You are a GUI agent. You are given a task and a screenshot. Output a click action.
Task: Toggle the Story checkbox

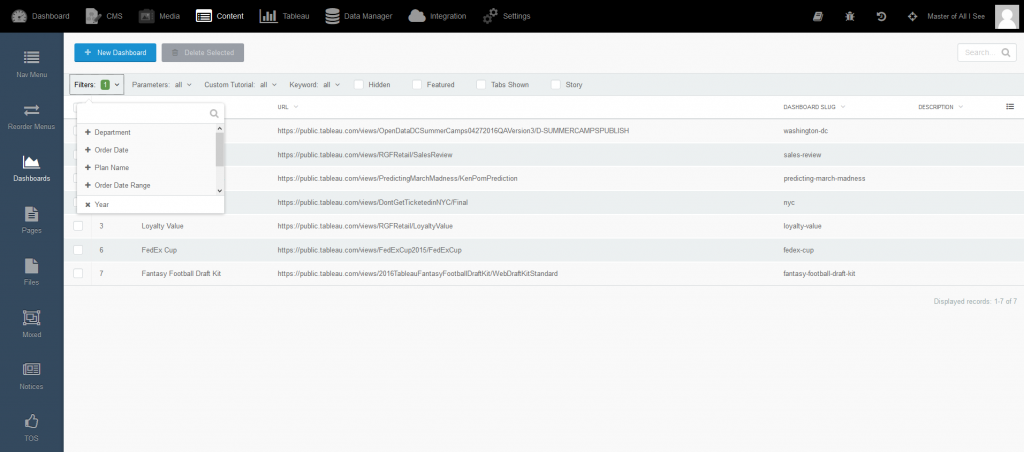point(556,84)
